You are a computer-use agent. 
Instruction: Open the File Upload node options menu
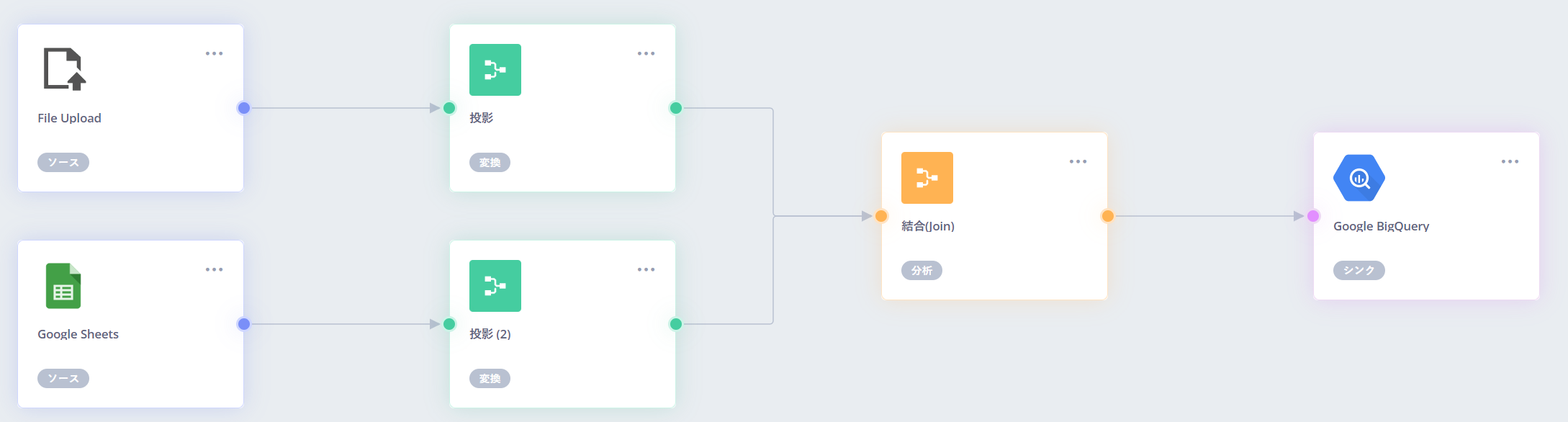(x=214, y=54)
